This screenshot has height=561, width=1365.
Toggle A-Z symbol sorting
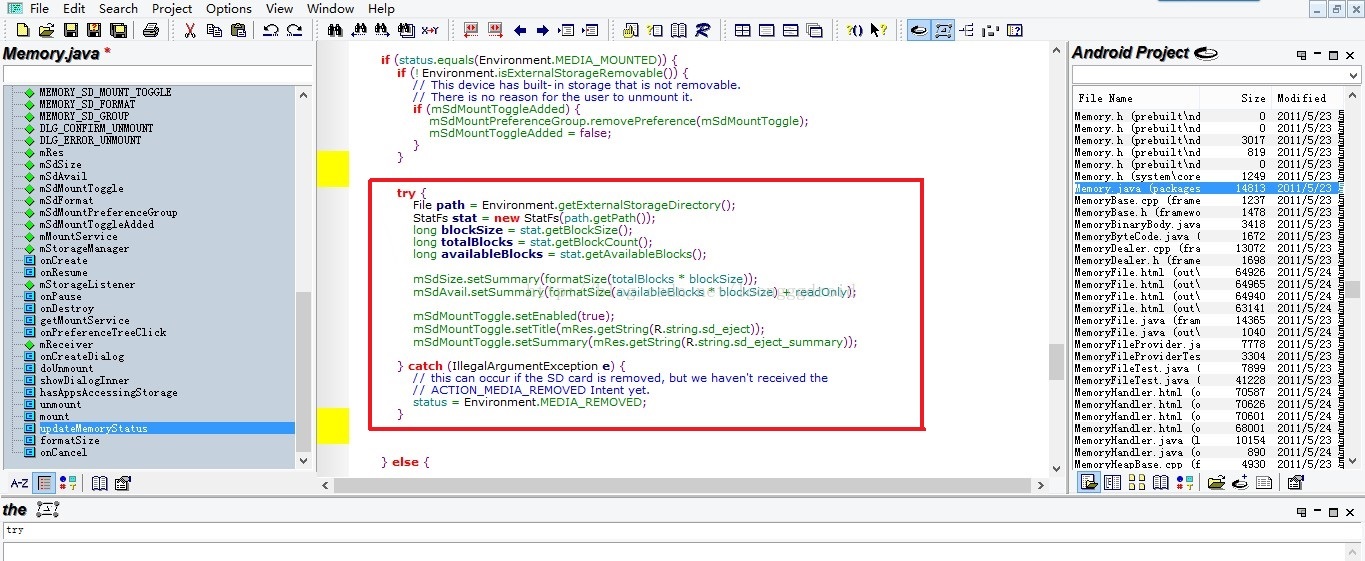click(x=19, y=483)
